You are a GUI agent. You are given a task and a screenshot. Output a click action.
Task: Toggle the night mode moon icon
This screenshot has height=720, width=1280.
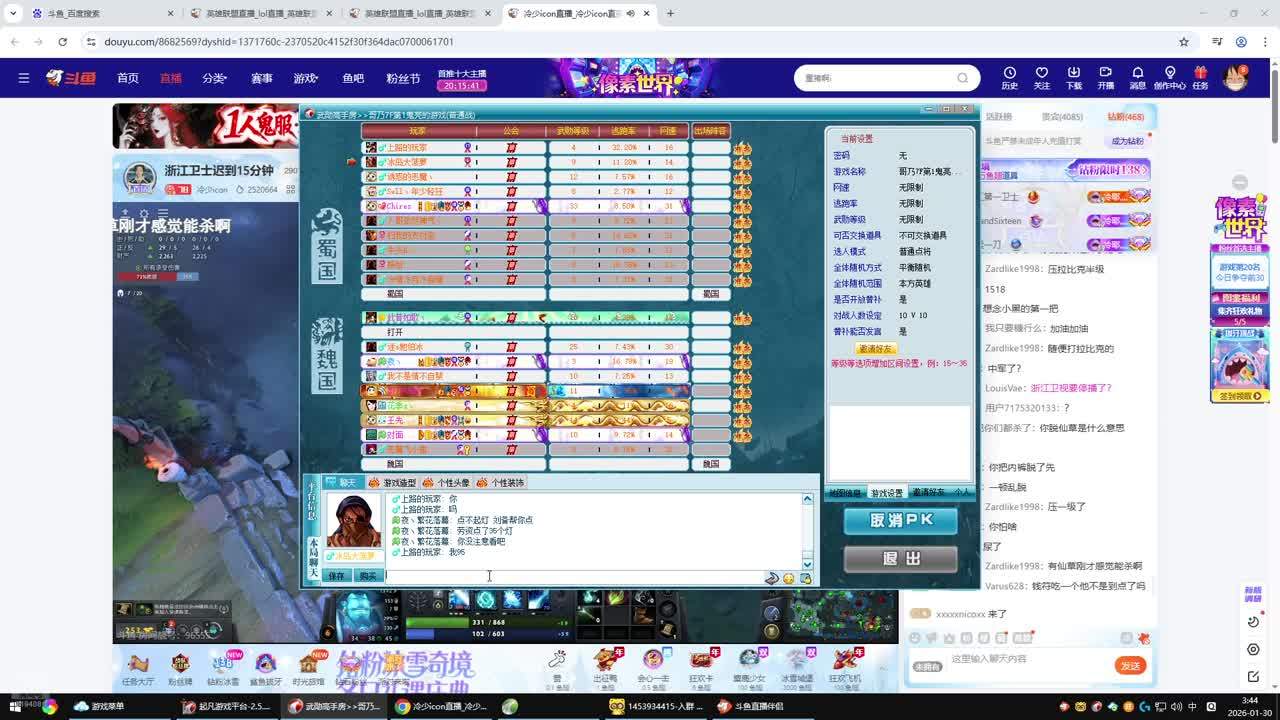click(1253, 621)
